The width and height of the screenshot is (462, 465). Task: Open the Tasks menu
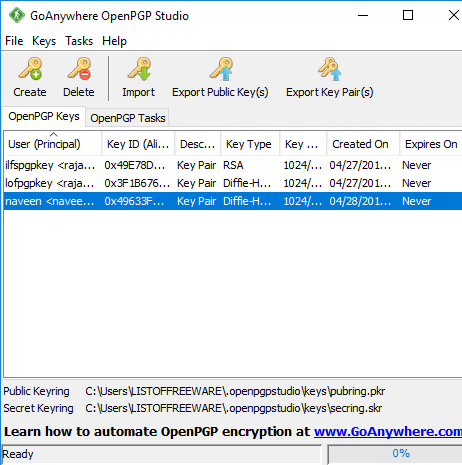79,41
